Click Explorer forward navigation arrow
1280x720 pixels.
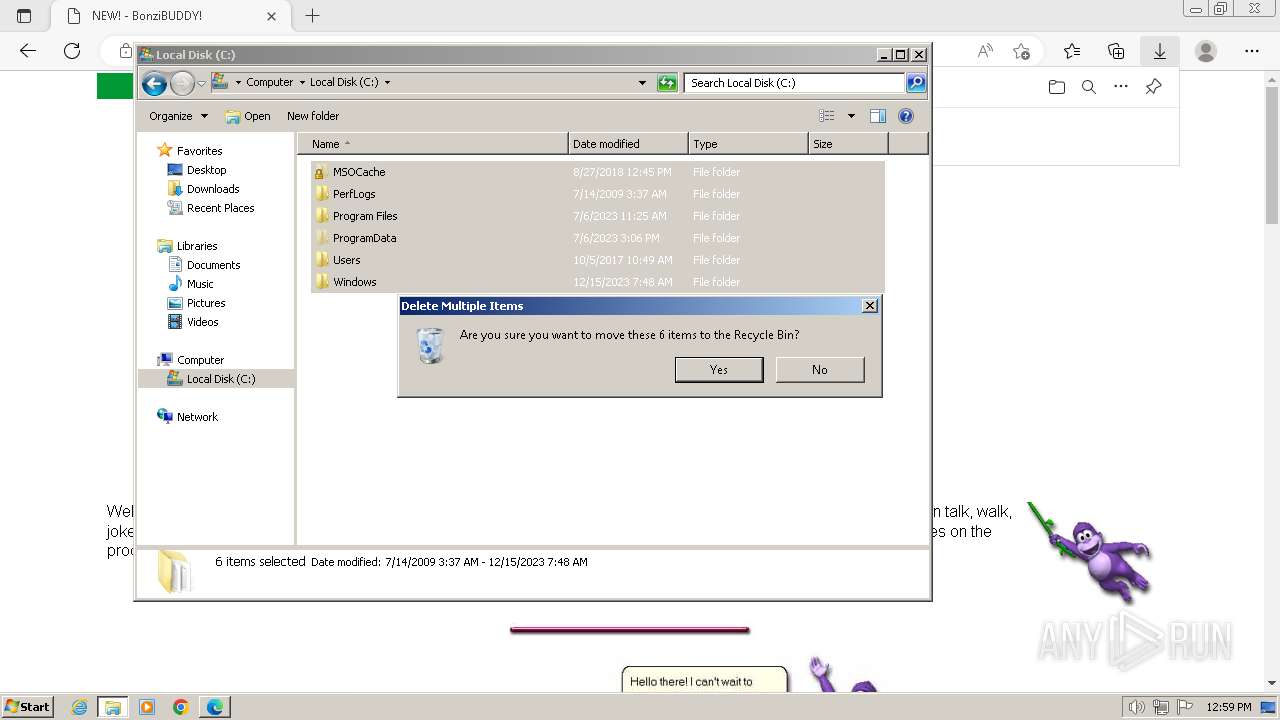[x=182, y=83]
